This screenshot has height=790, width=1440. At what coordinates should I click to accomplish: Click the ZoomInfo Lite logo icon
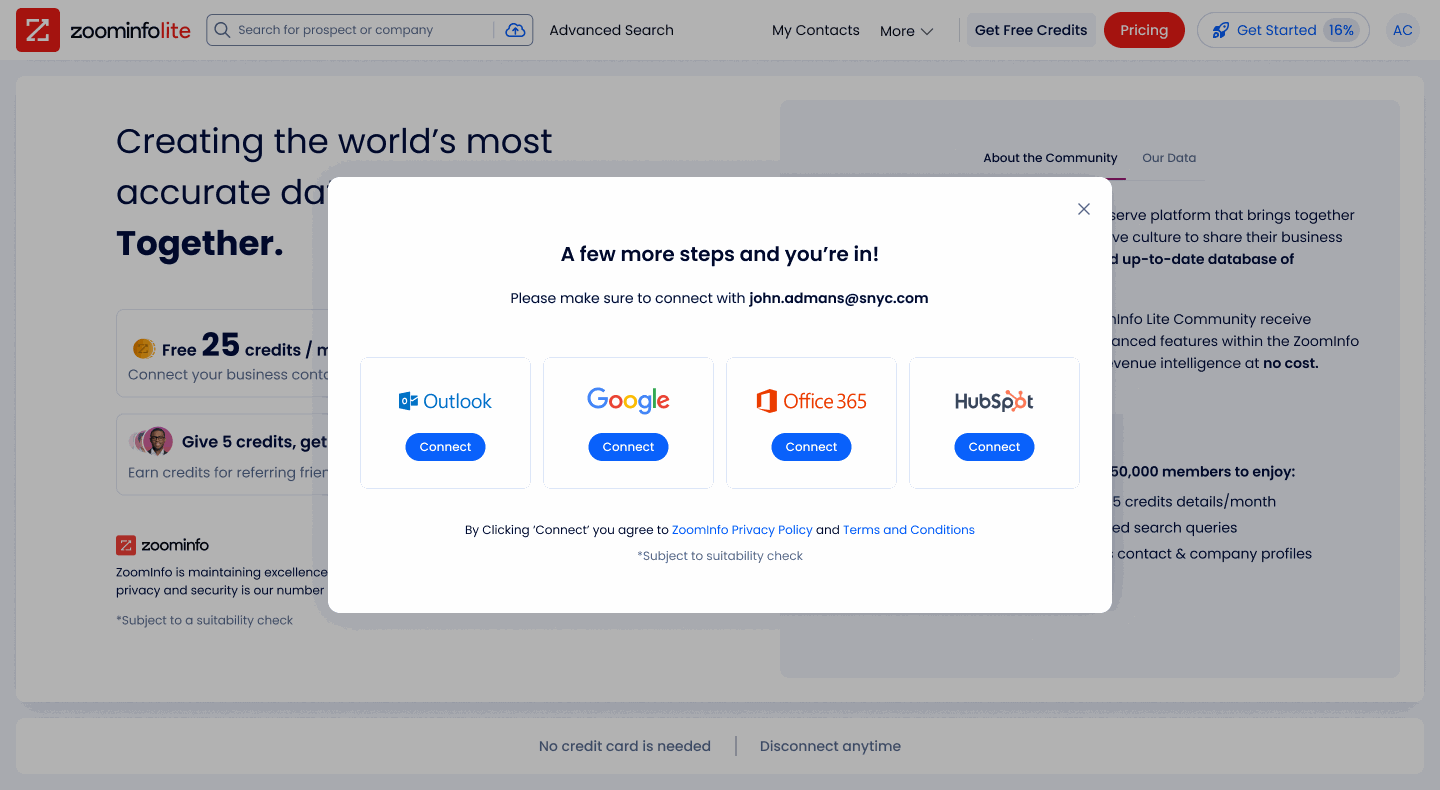pyautogui.click(x=38, y=30)
